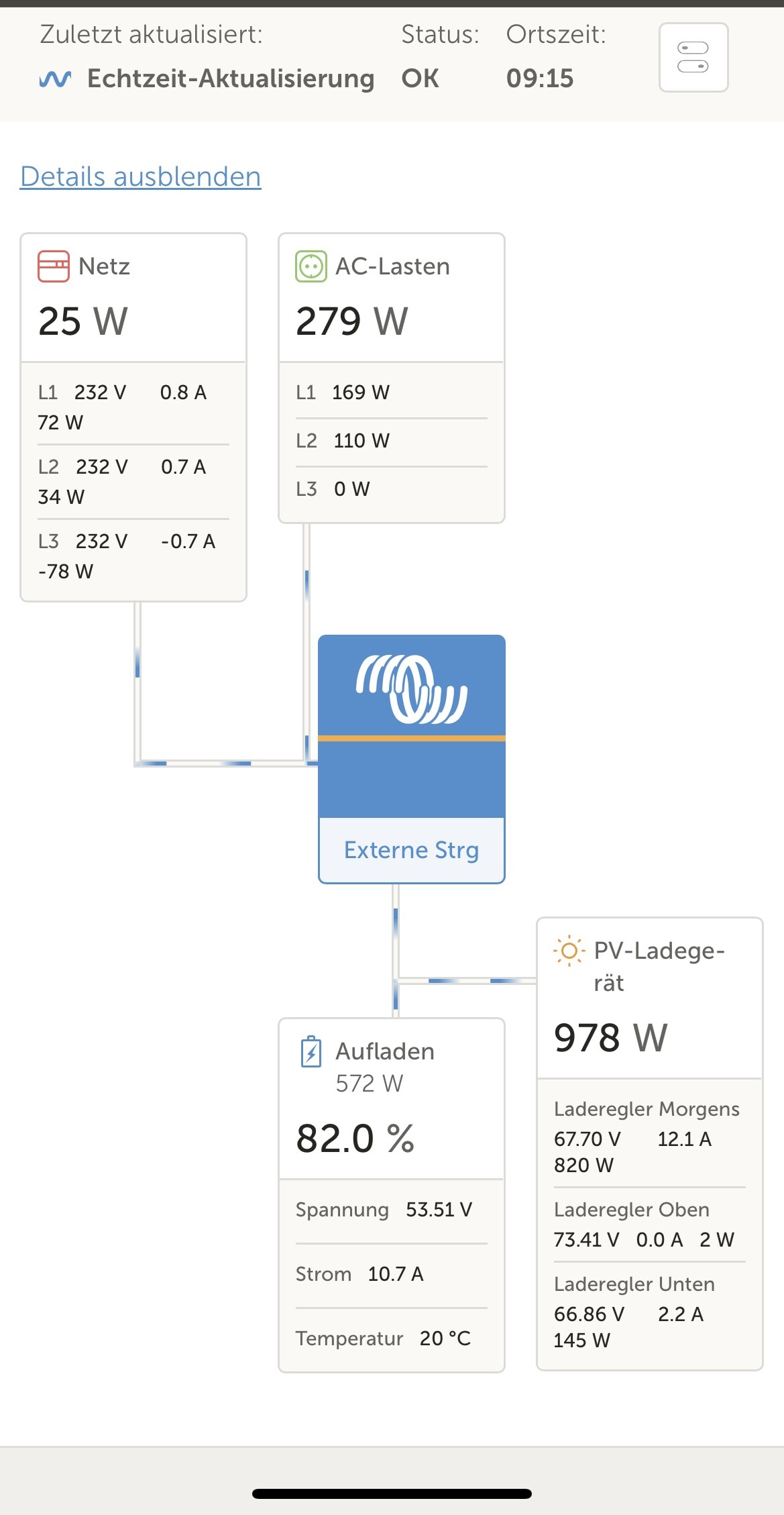Click the red Netz grid icon
The image size is (784, 1515).
pyautogui.click(x=54, y=266)
